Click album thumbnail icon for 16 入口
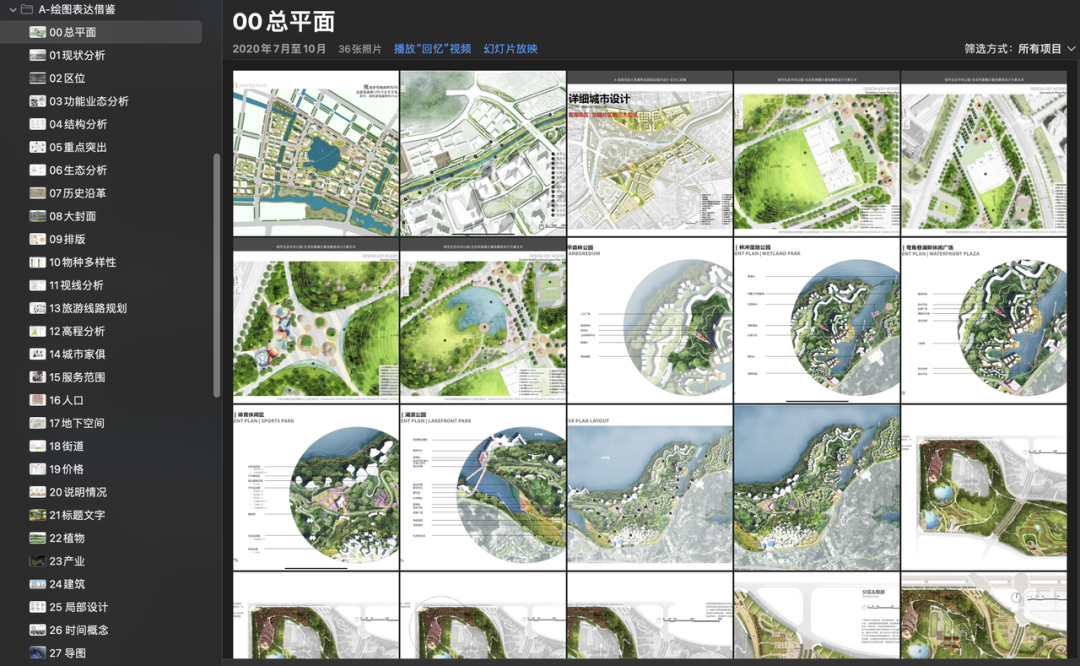 tap(37, 400)
